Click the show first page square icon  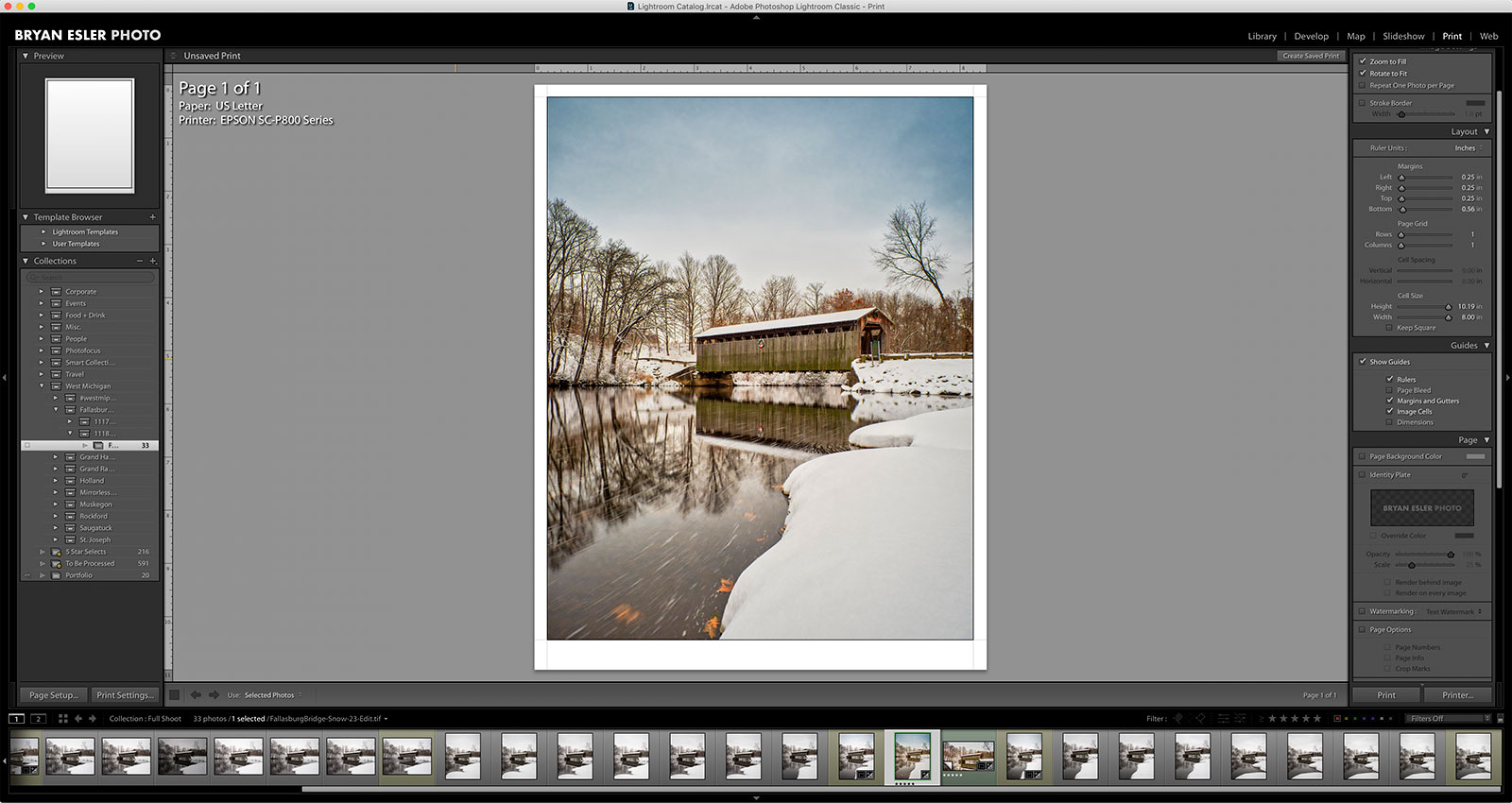pos(175,695)
